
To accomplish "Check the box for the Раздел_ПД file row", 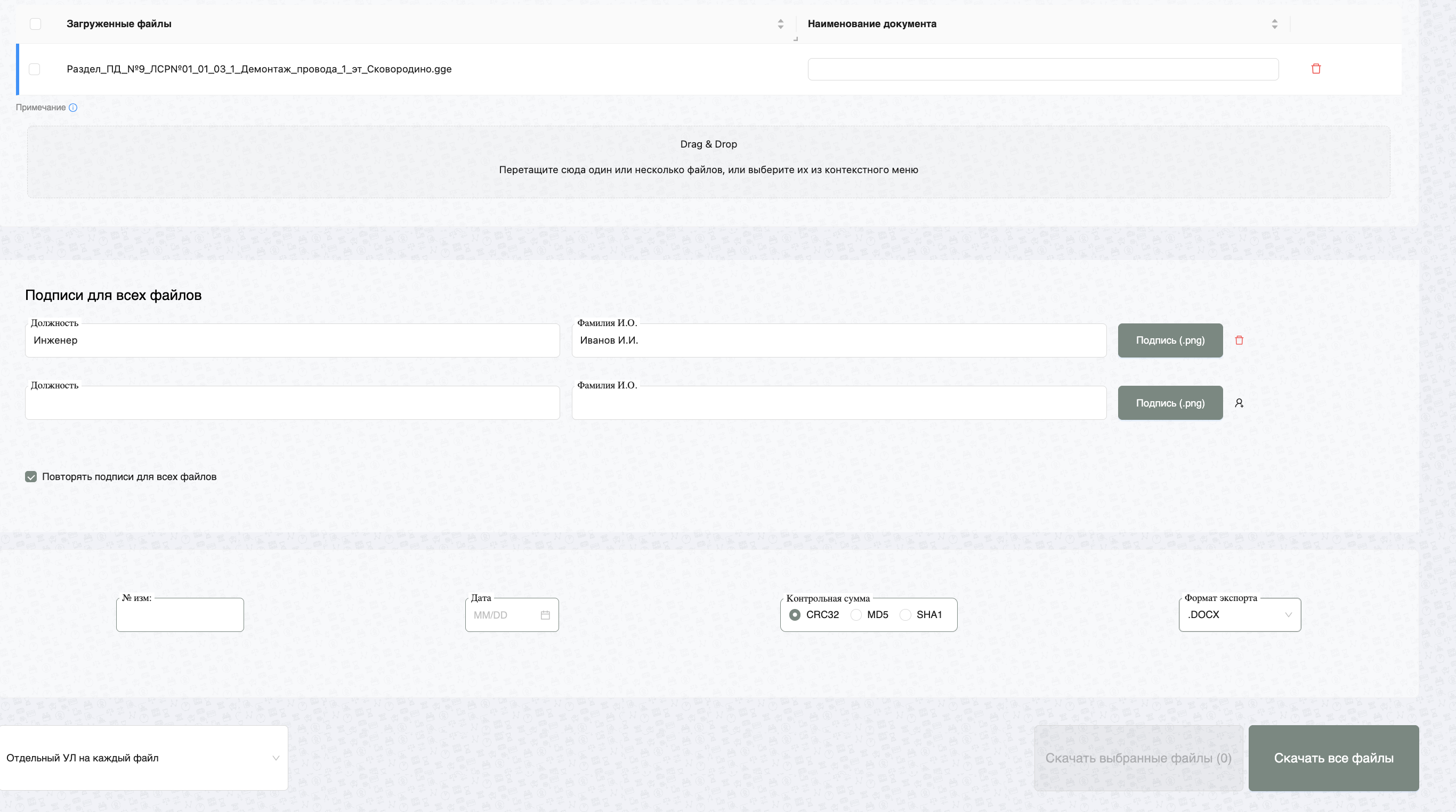I will [35, 69].
